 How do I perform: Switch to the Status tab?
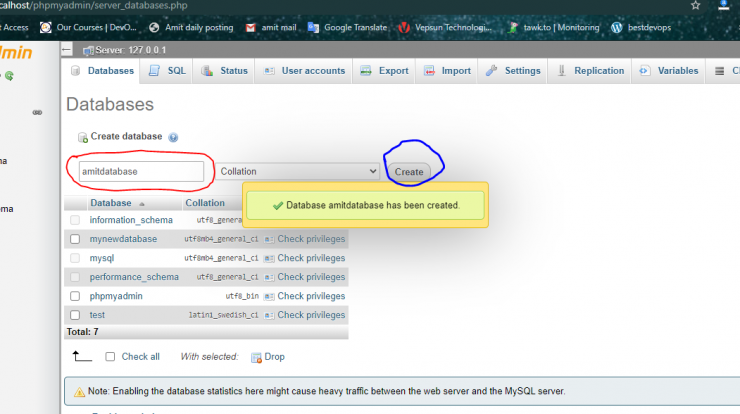(224, 71)
